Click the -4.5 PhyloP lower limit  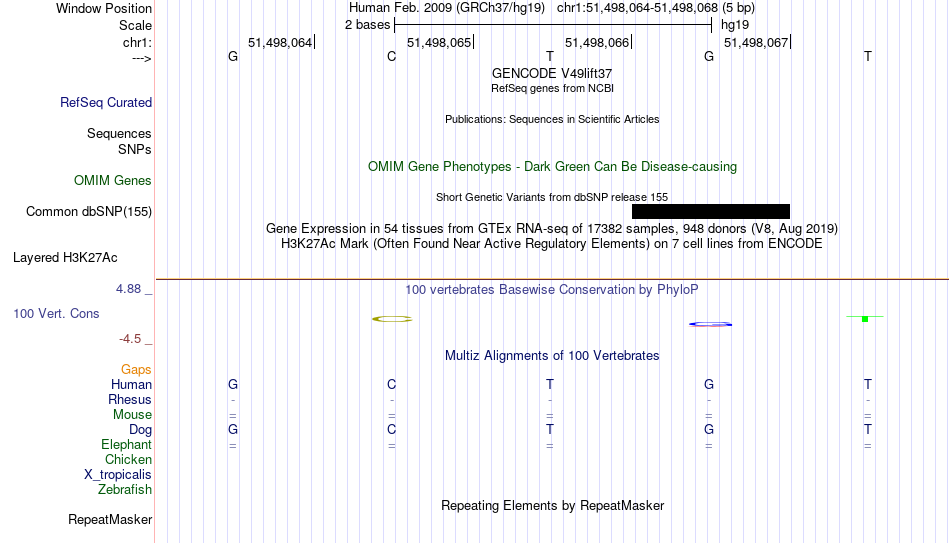tap(130, 339)
